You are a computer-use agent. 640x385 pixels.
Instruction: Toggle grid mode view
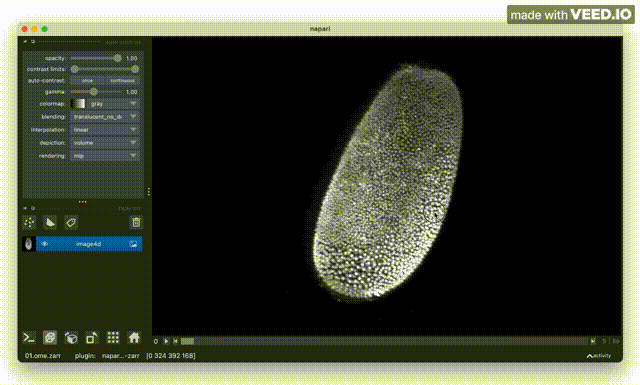click(x=113, y=338)
